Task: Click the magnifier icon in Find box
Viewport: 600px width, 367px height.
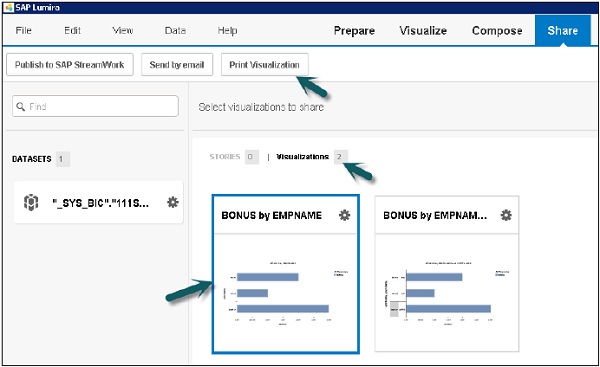Action: [21, 106]
